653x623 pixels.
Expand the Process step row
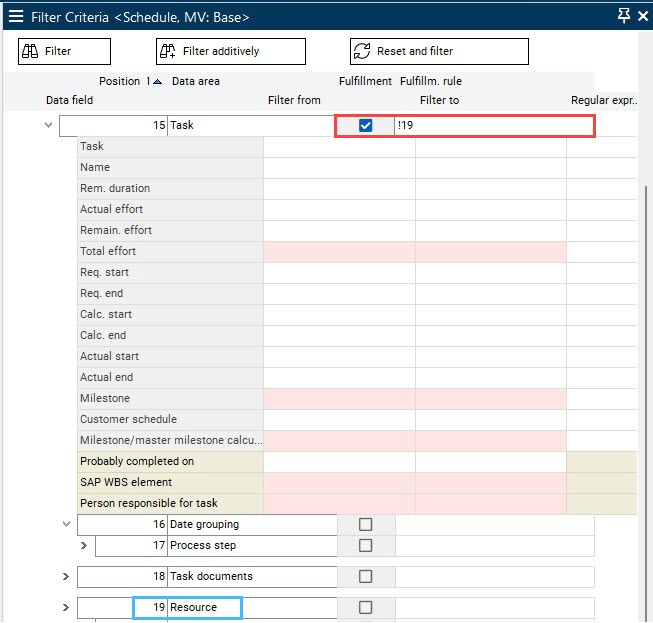[x=84, y=545]
